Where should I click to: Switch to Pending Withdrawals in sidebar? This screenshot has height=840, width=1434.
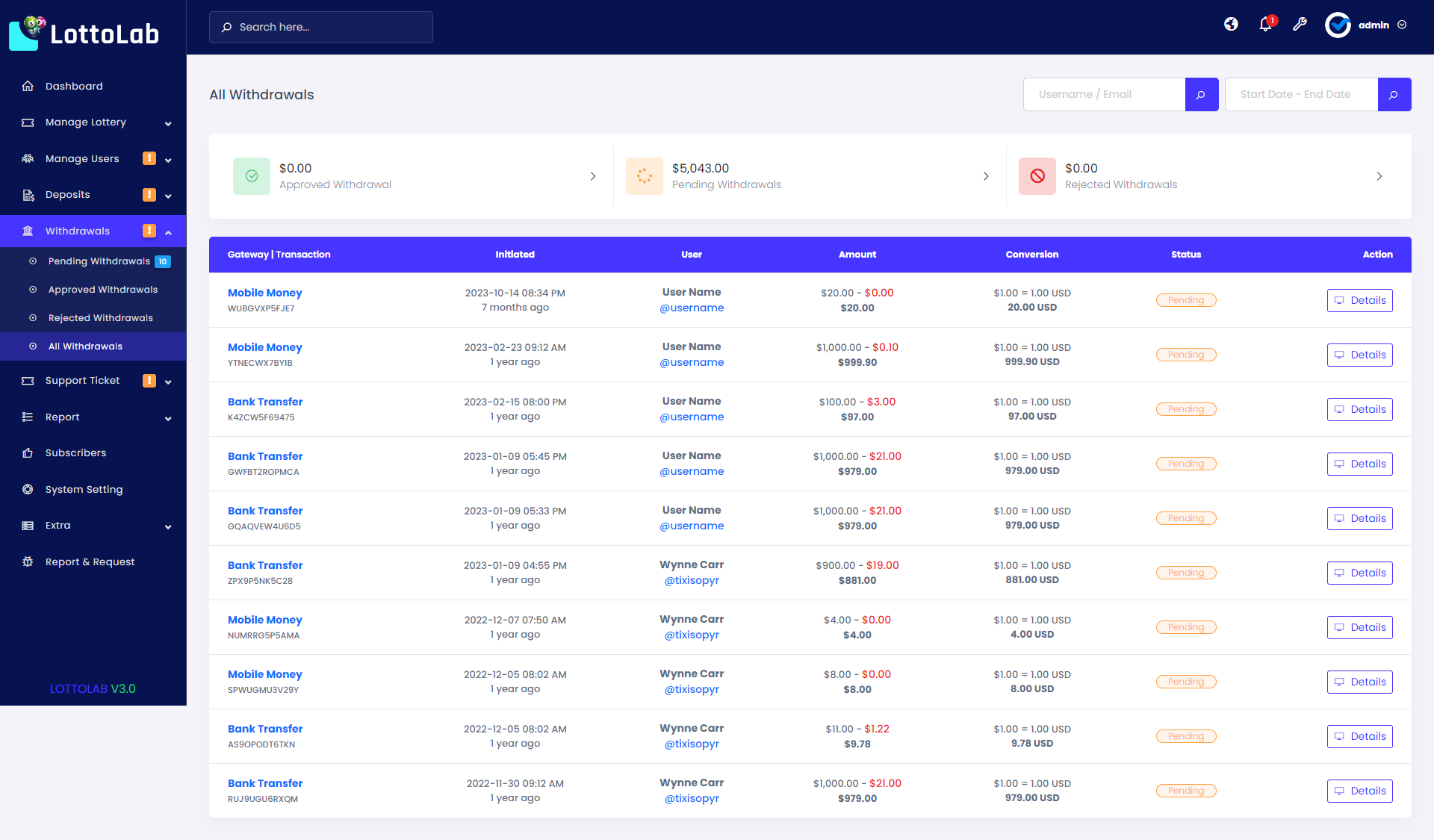point(101,261)
